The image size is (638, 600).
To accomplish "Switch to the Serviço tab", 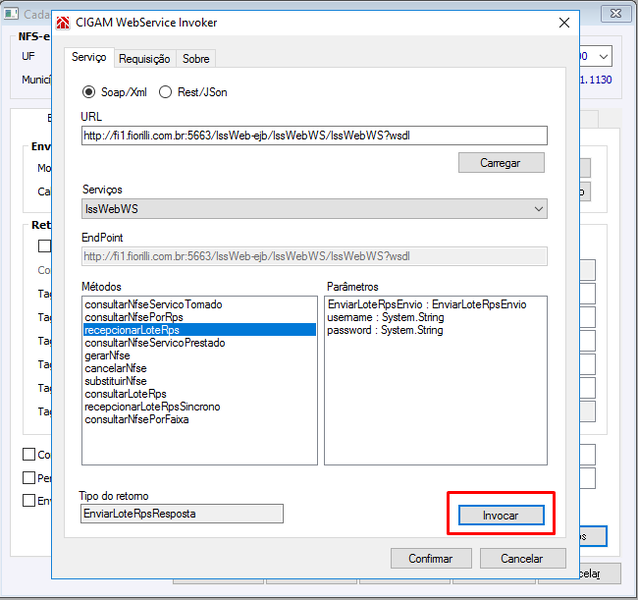I will pyautogui.click(x=89, y=57).
